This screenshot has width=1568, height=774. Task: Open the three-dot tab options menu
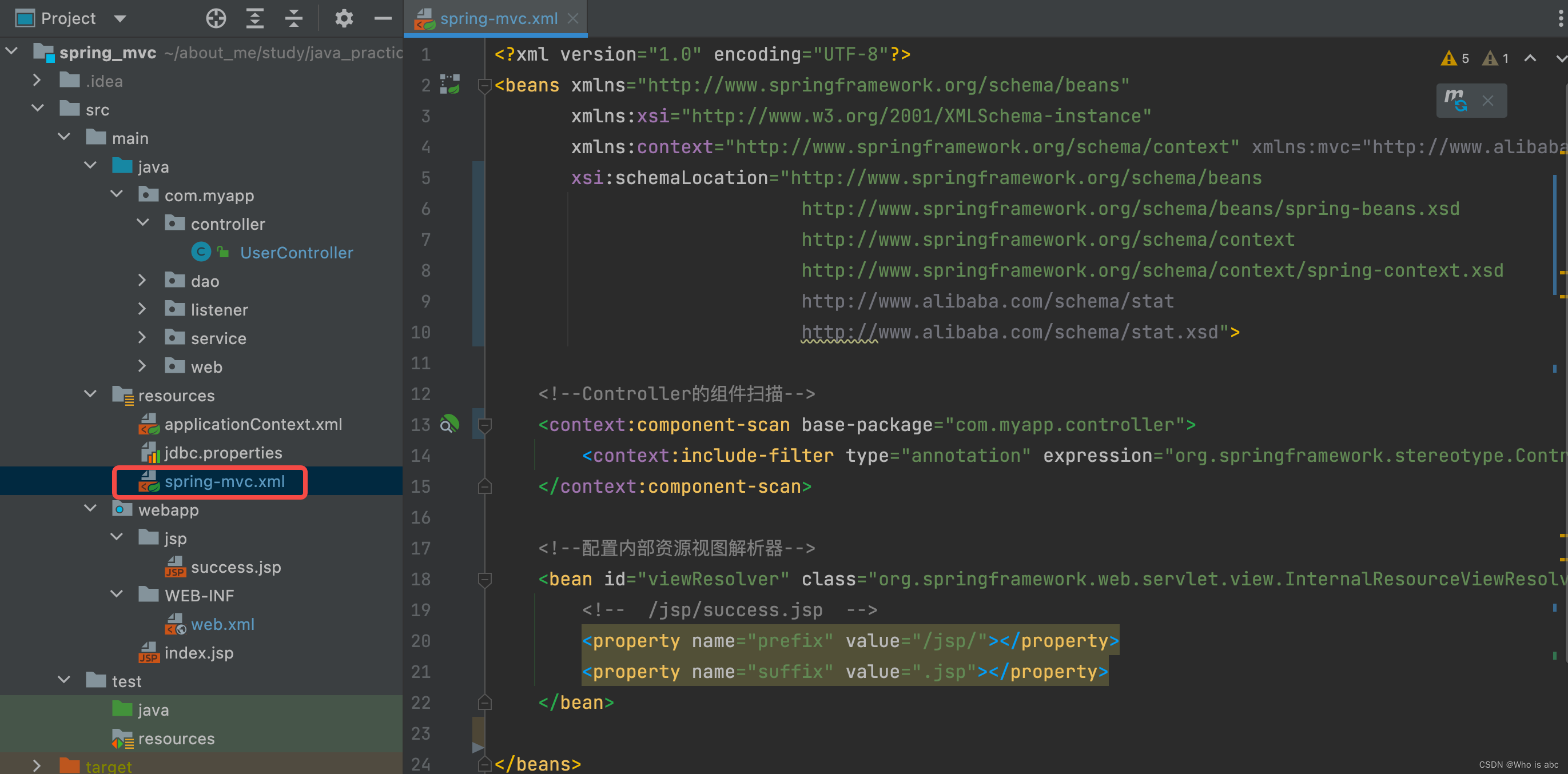[x=1560, y=18]
